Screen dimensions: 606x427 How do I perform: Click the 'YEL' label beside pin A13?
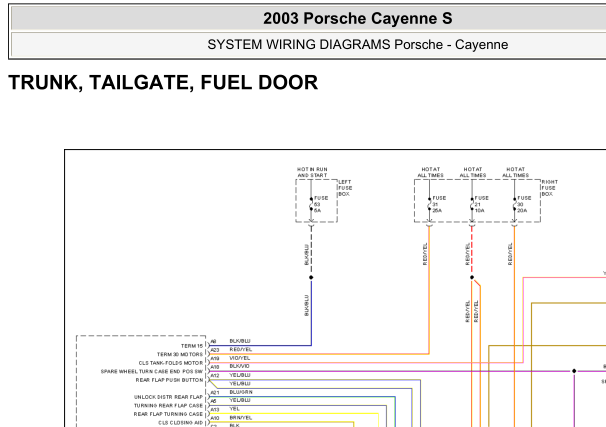click(x=234, y=408)
